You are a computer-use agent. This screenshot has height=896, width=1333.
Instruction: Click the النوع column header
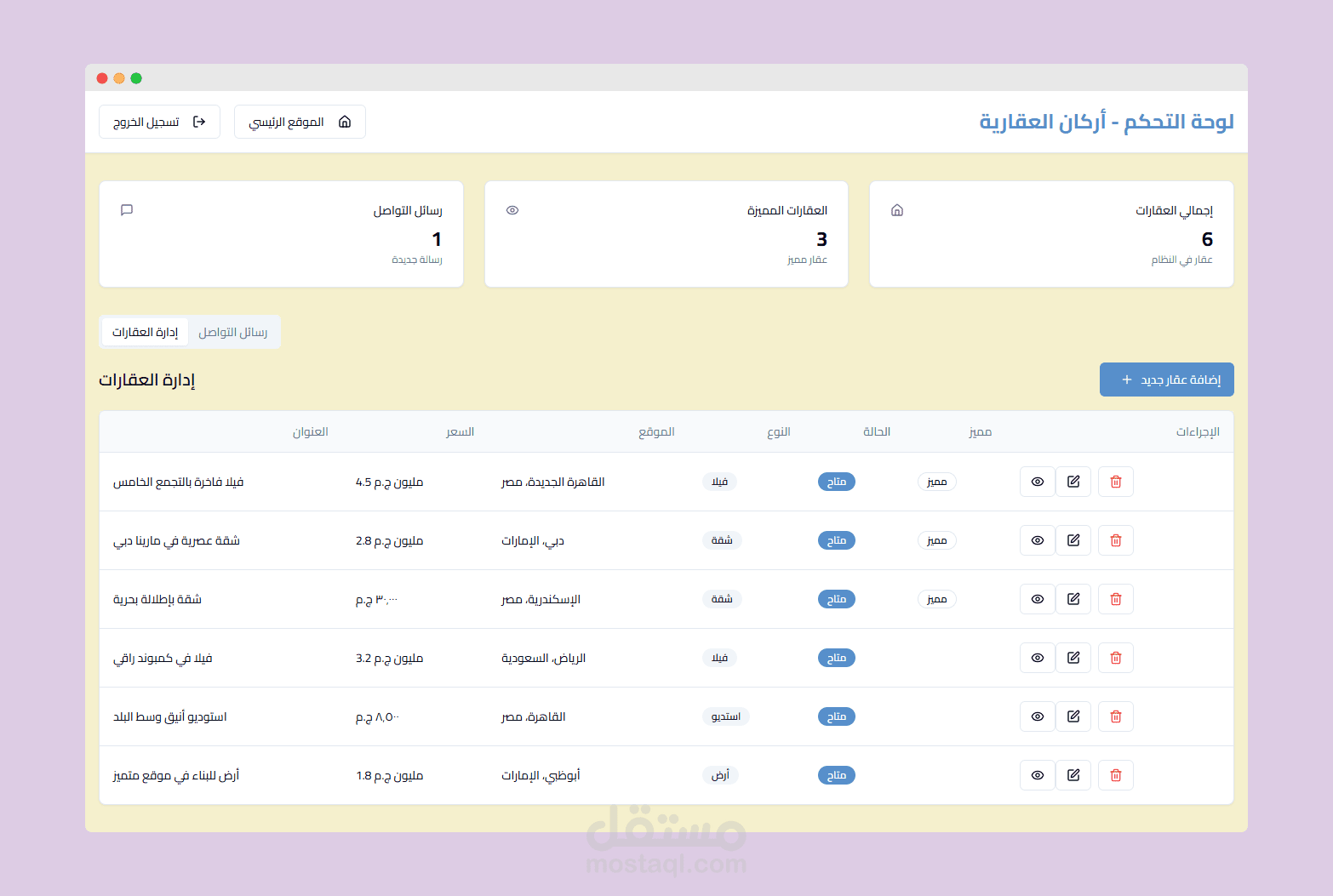click(x=779, y=431)
